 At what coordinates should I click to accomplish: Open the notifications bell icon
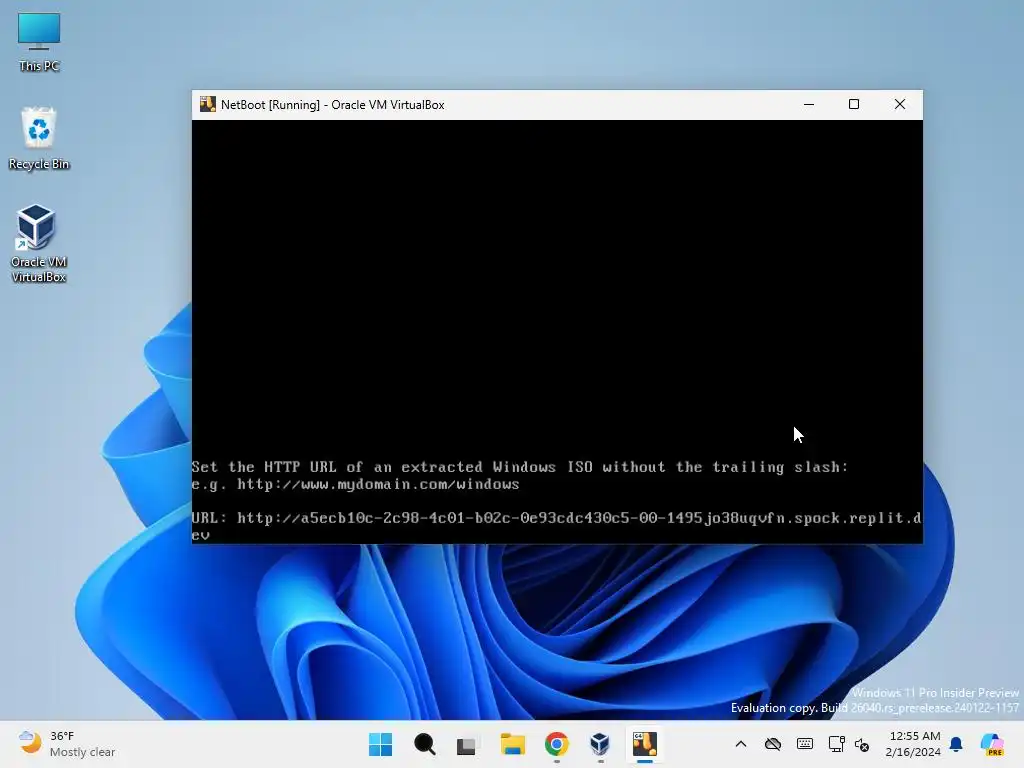pyautogui.click(x=956, y=744)
